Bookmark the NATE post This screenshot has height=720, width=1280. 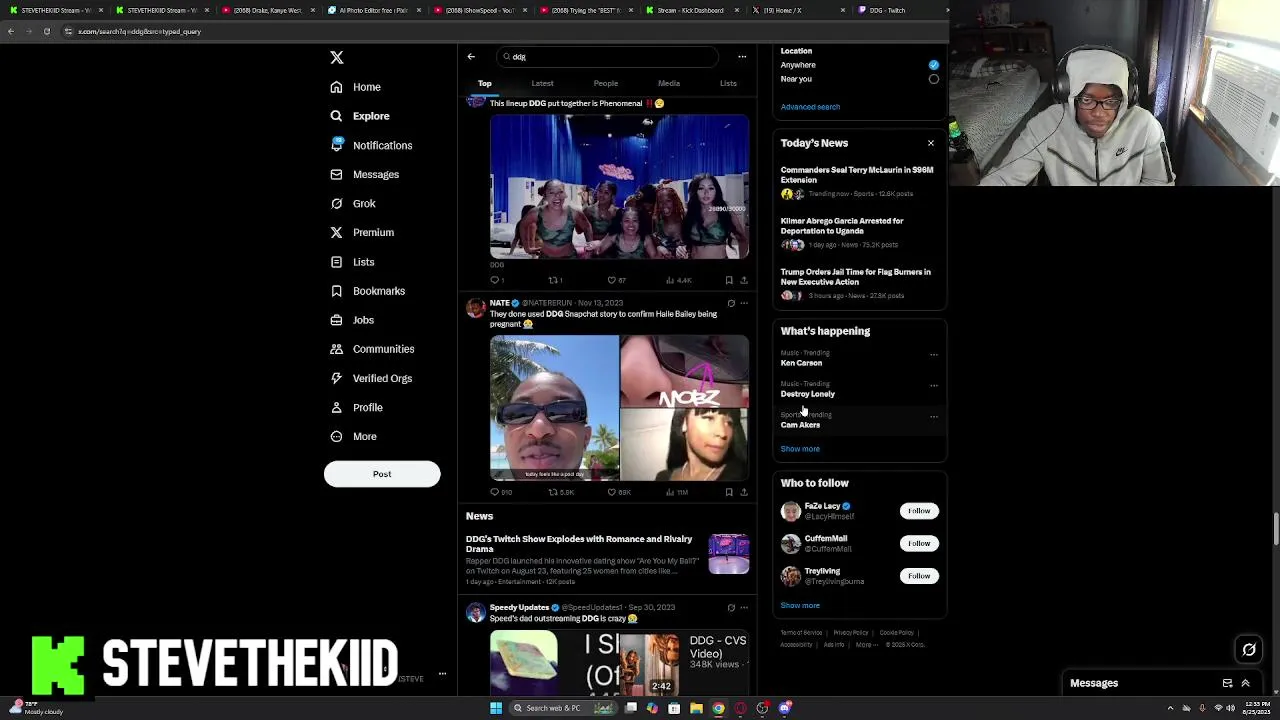pyautogui.click(x=729, y=492)
